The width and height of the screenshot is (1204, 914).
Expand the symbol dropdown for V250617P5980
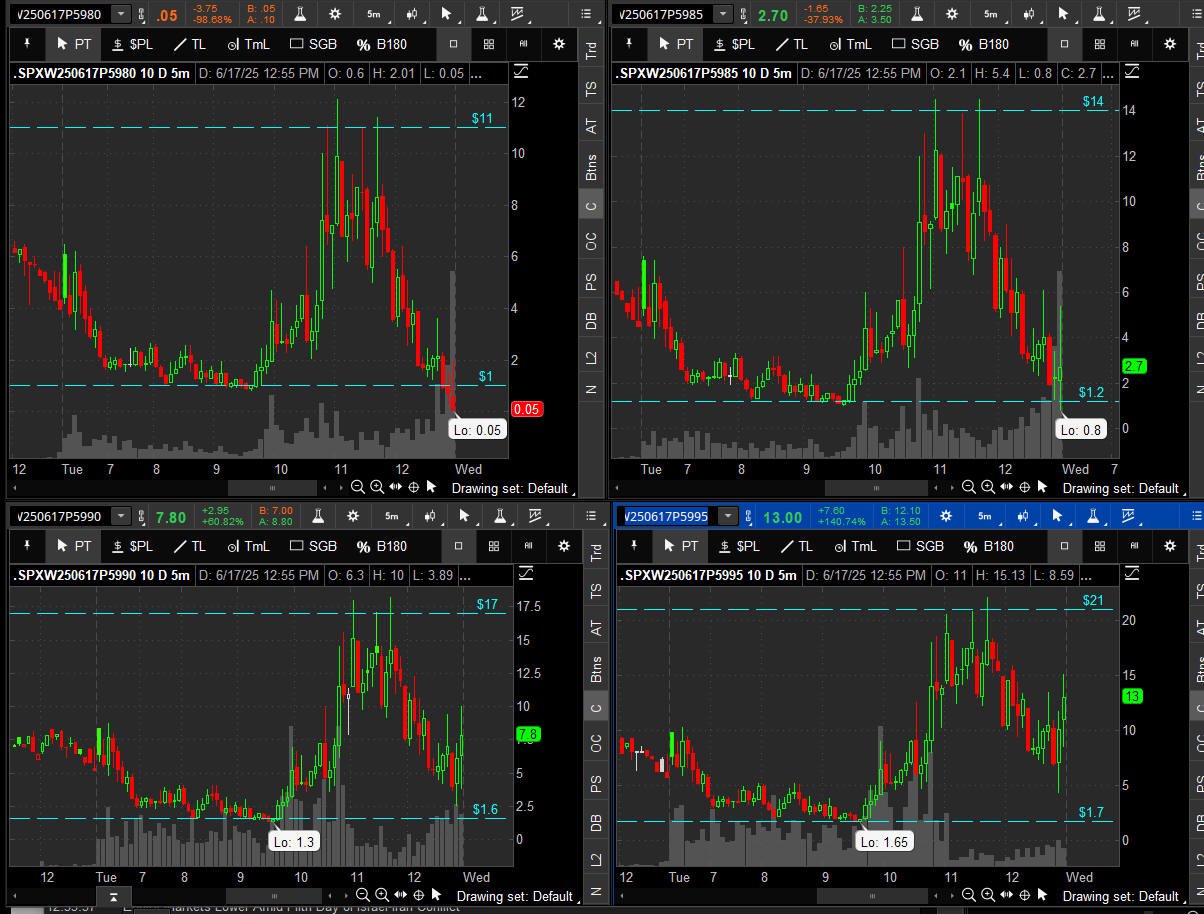(x=121, y=14)
